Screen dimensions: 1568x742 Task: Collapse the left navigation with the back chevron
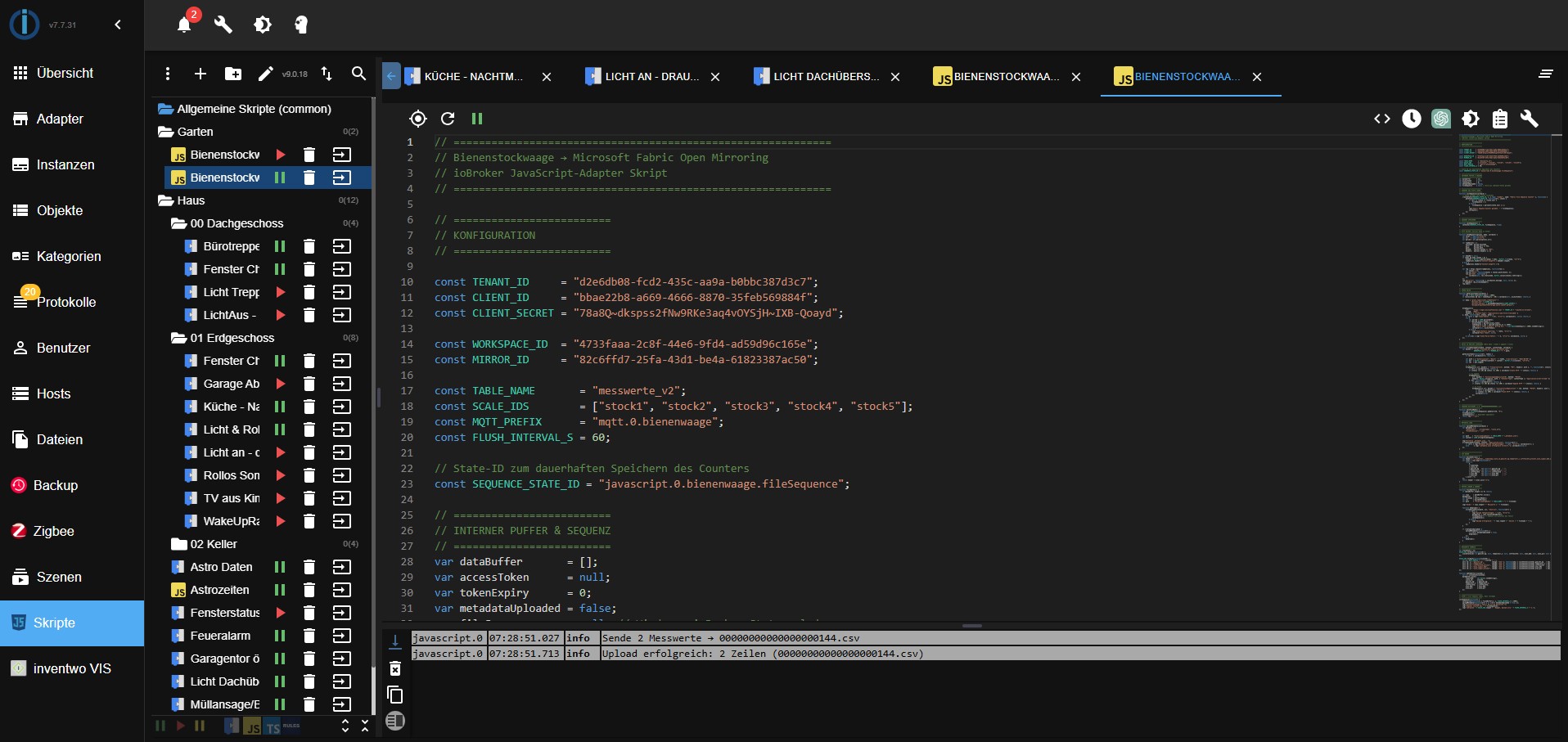click(117, 25)
